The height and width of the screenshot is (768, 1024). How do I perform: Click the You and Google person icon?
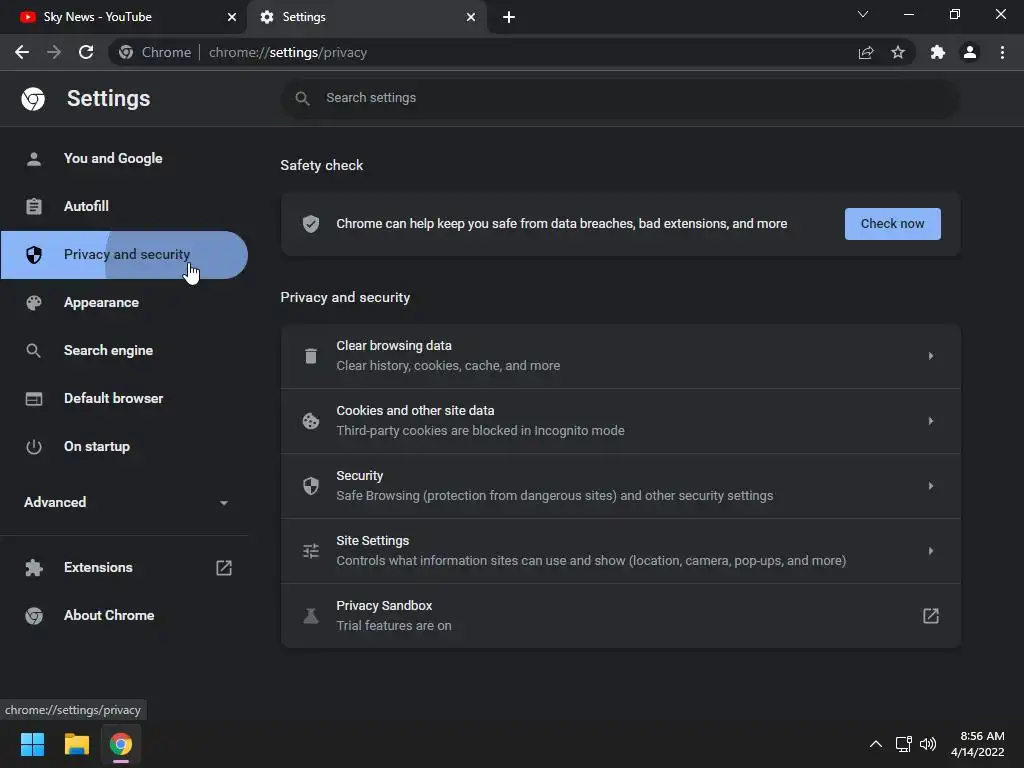coord(34,159)
